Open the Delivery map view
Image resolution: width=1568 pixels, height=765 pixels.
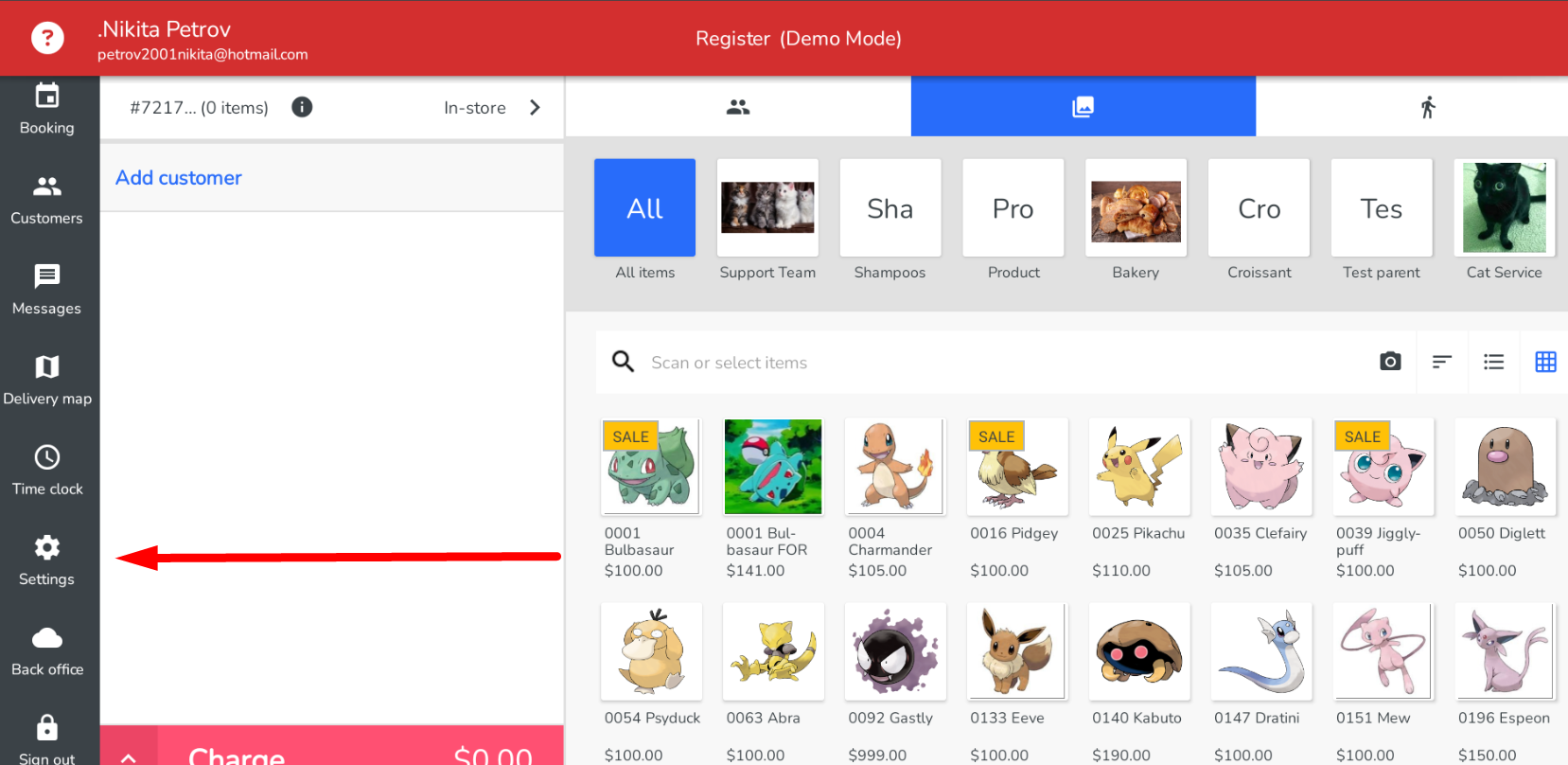point(47,380)
